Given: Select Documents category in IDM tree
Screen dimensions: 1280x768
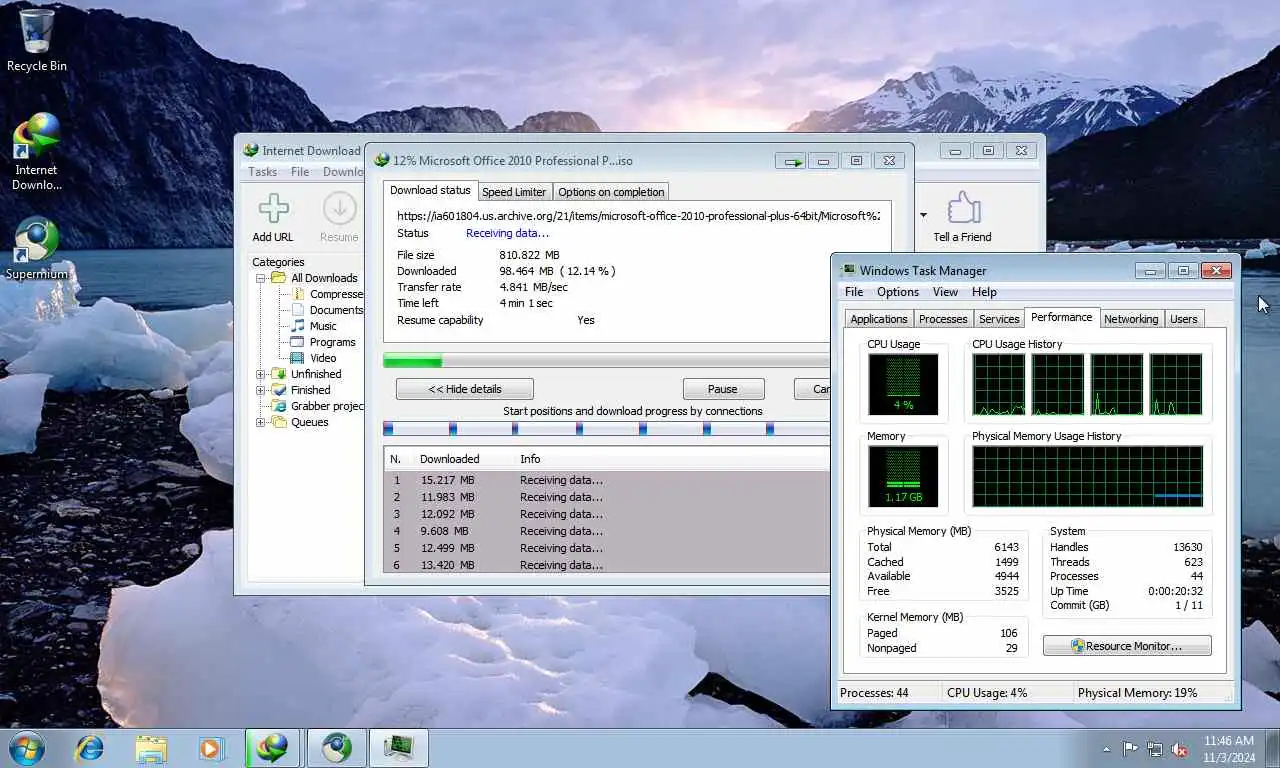Looking at the screenshot, I should 336,310.
